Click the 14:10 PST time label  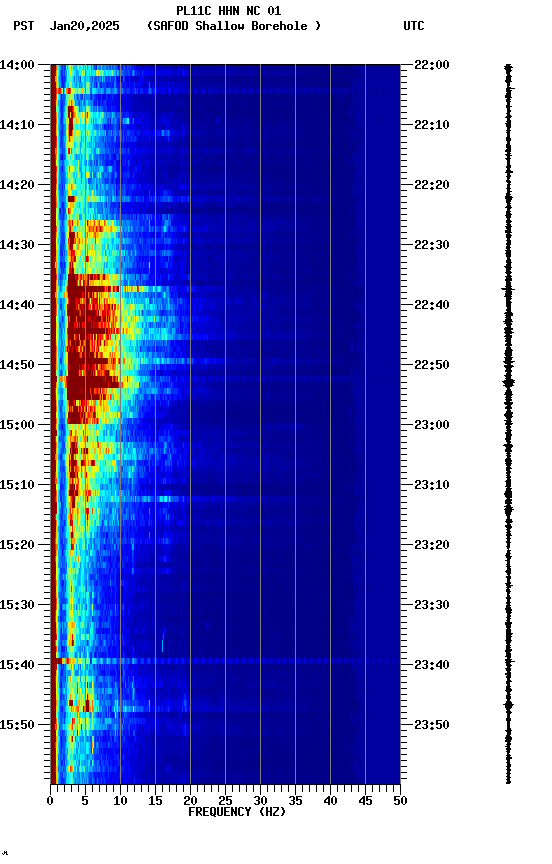click(17, 125)
